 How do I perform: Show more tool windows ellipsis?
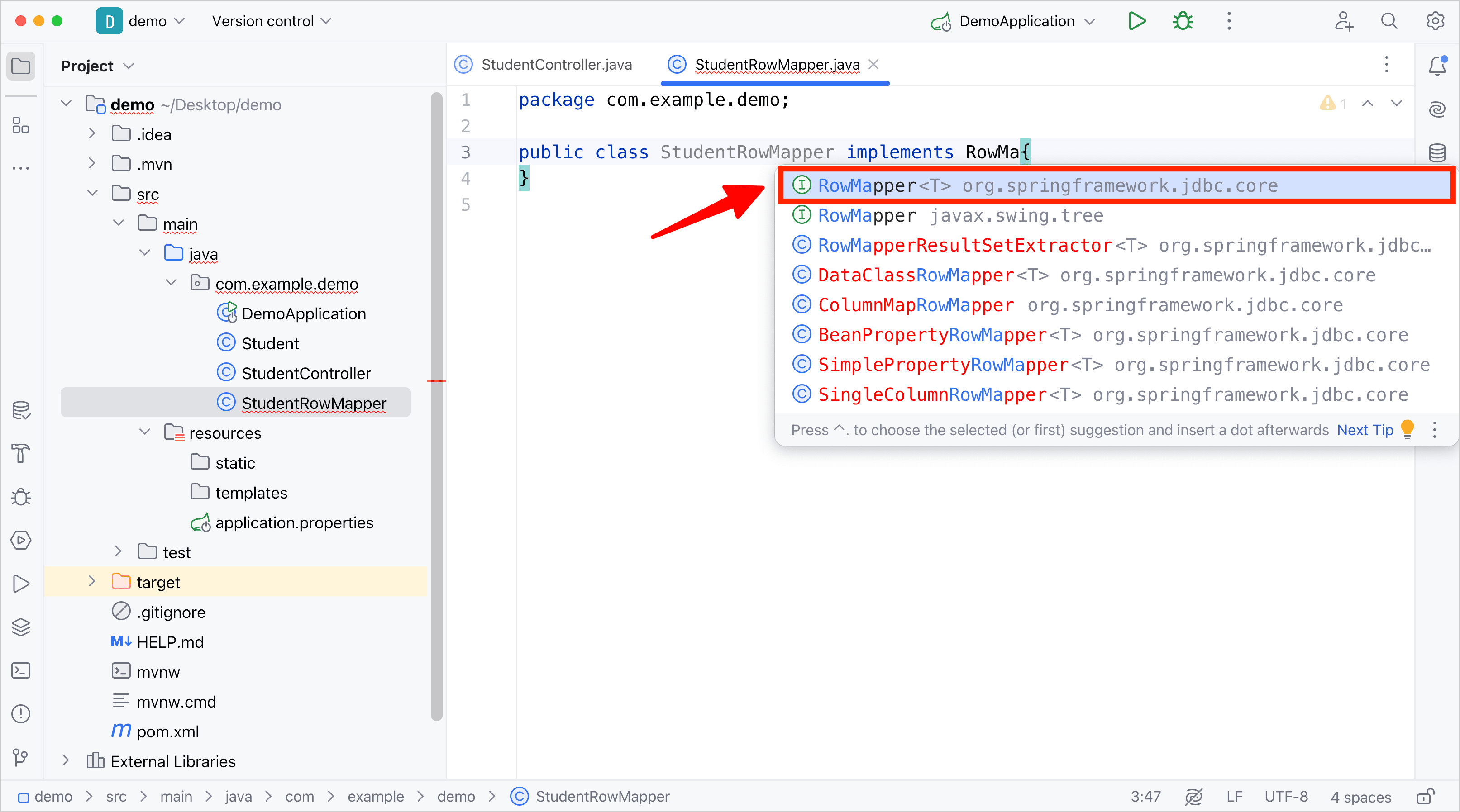coord(21,168)
